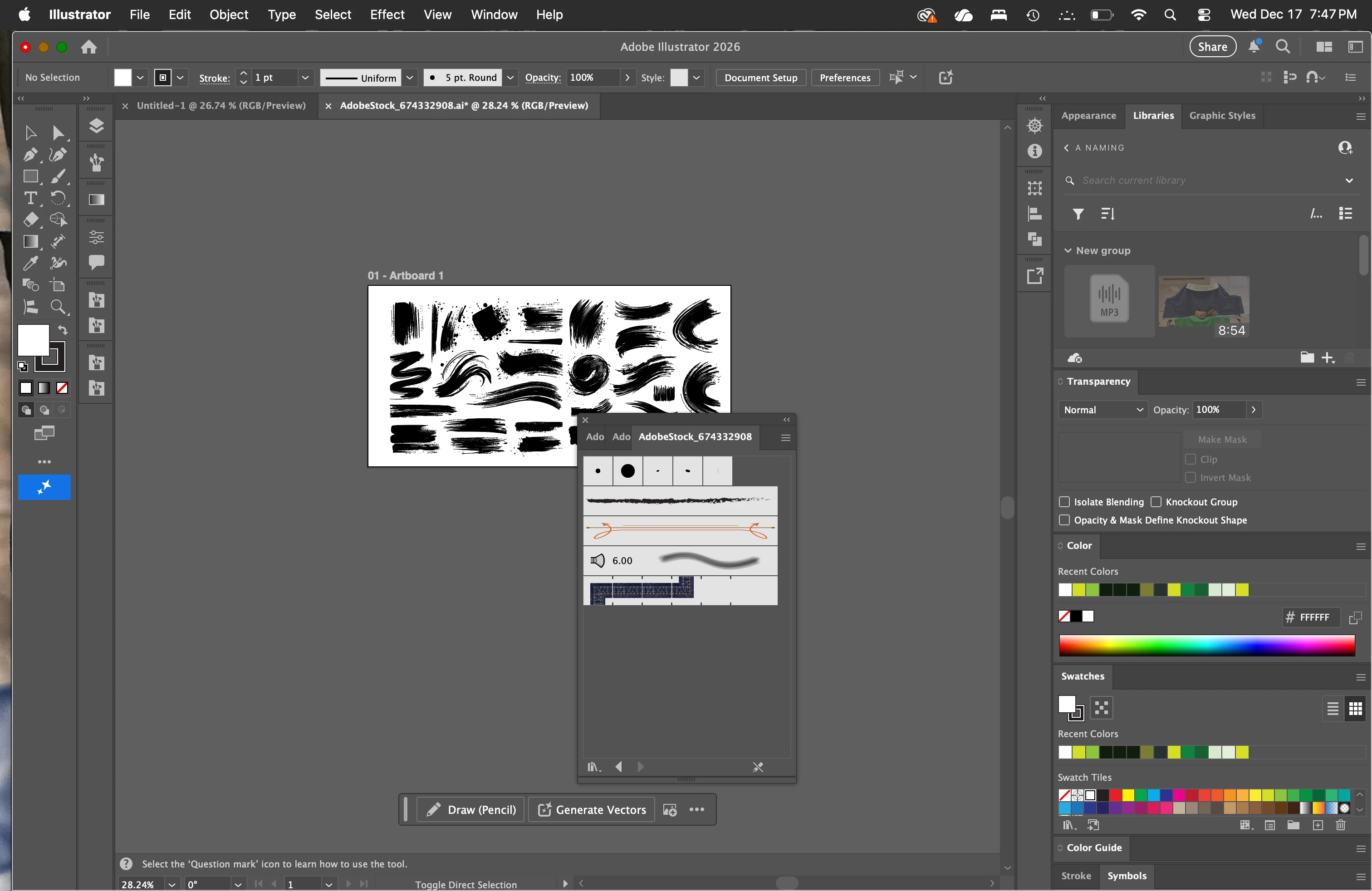1372x891 pixels.
Task: Click the Share button
Action: (x=1212, y=47)
